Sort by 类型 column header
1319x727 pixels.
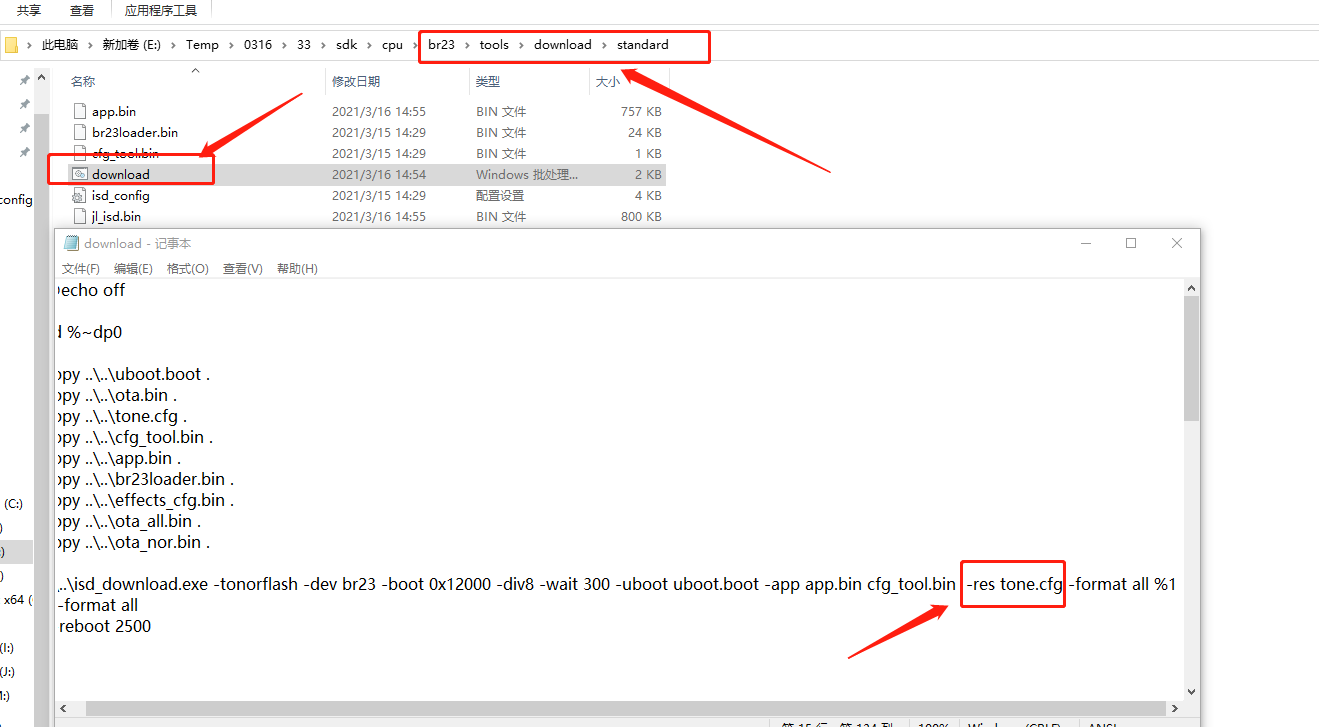[488, 82]
